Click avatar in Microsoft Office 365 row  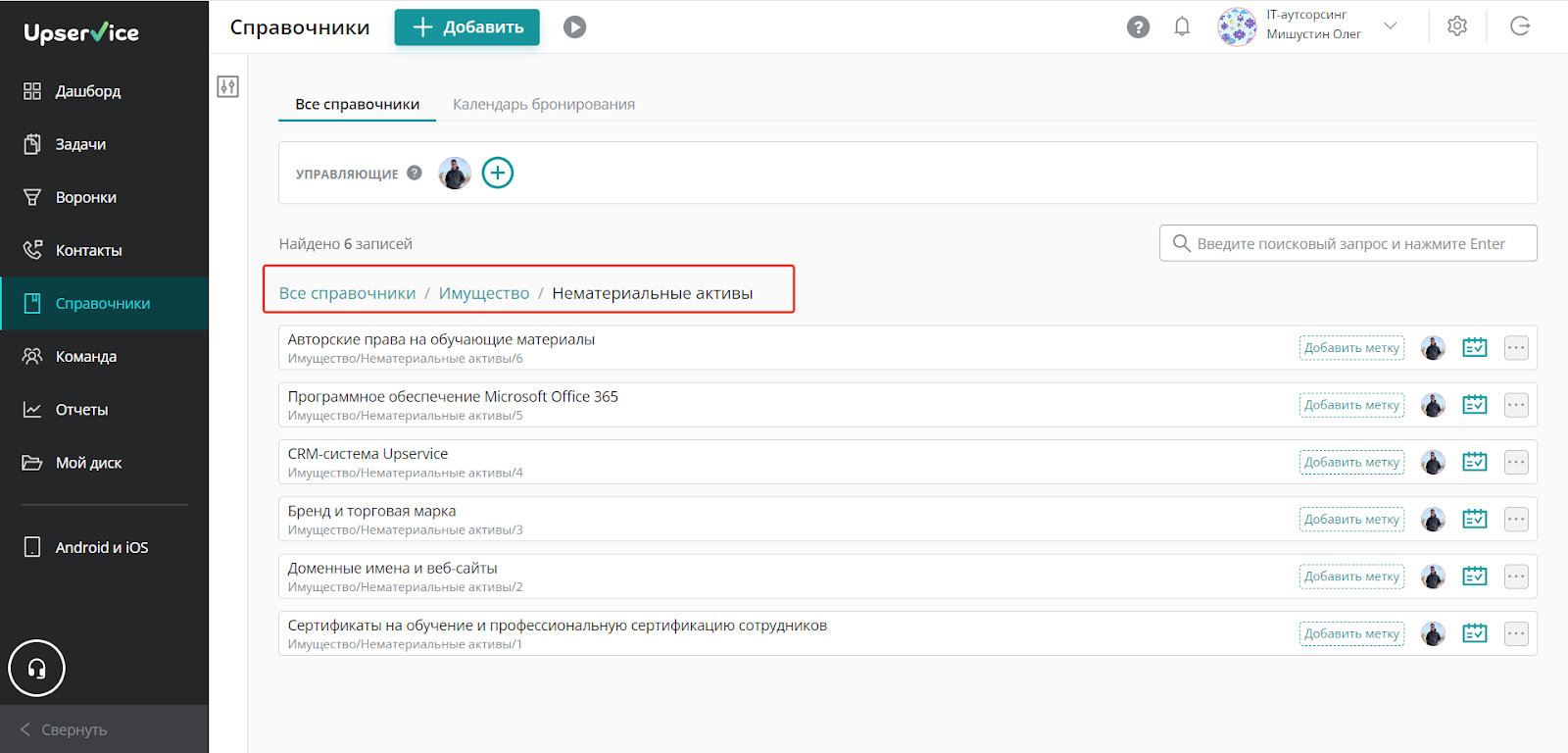click(x=1433, y=405)
